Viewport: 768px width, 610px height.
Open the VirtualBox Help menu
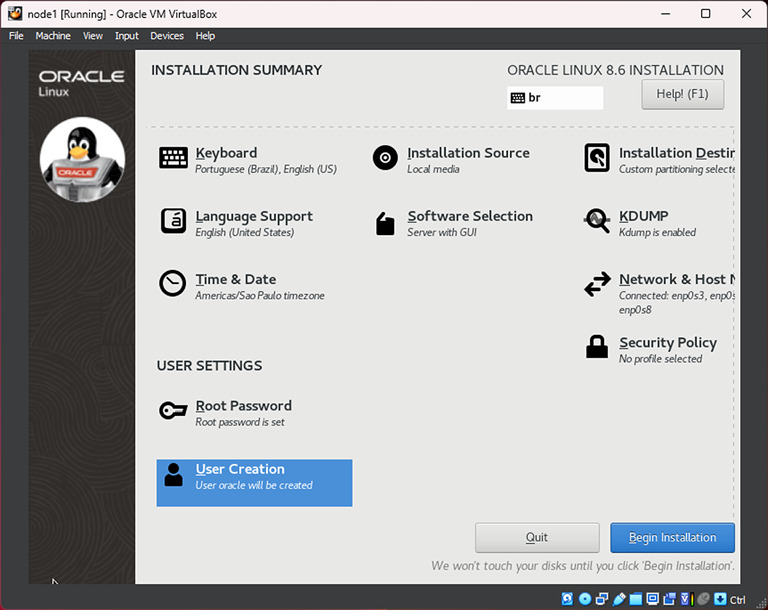pyautogui.click(x=205, y=36)
